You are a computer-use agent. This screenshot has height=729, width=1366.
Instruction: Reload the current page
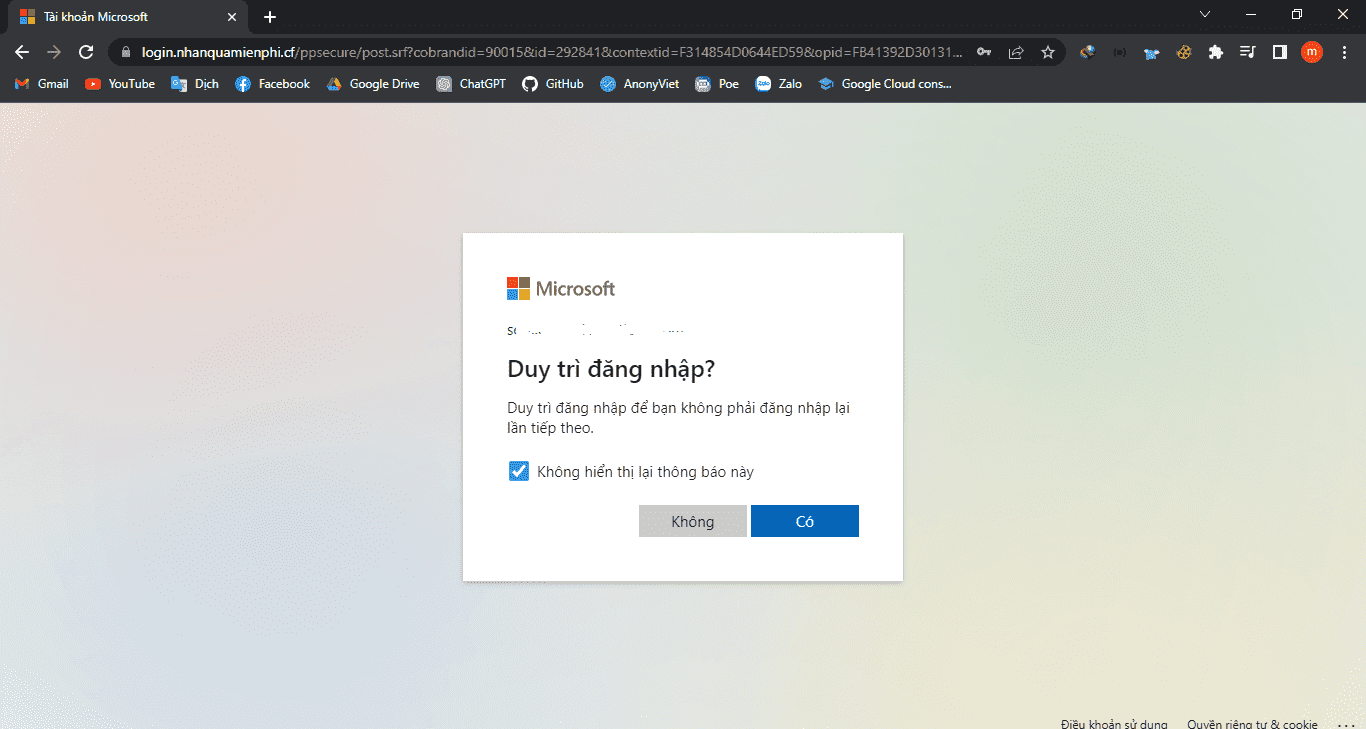[x=86, y=52]
